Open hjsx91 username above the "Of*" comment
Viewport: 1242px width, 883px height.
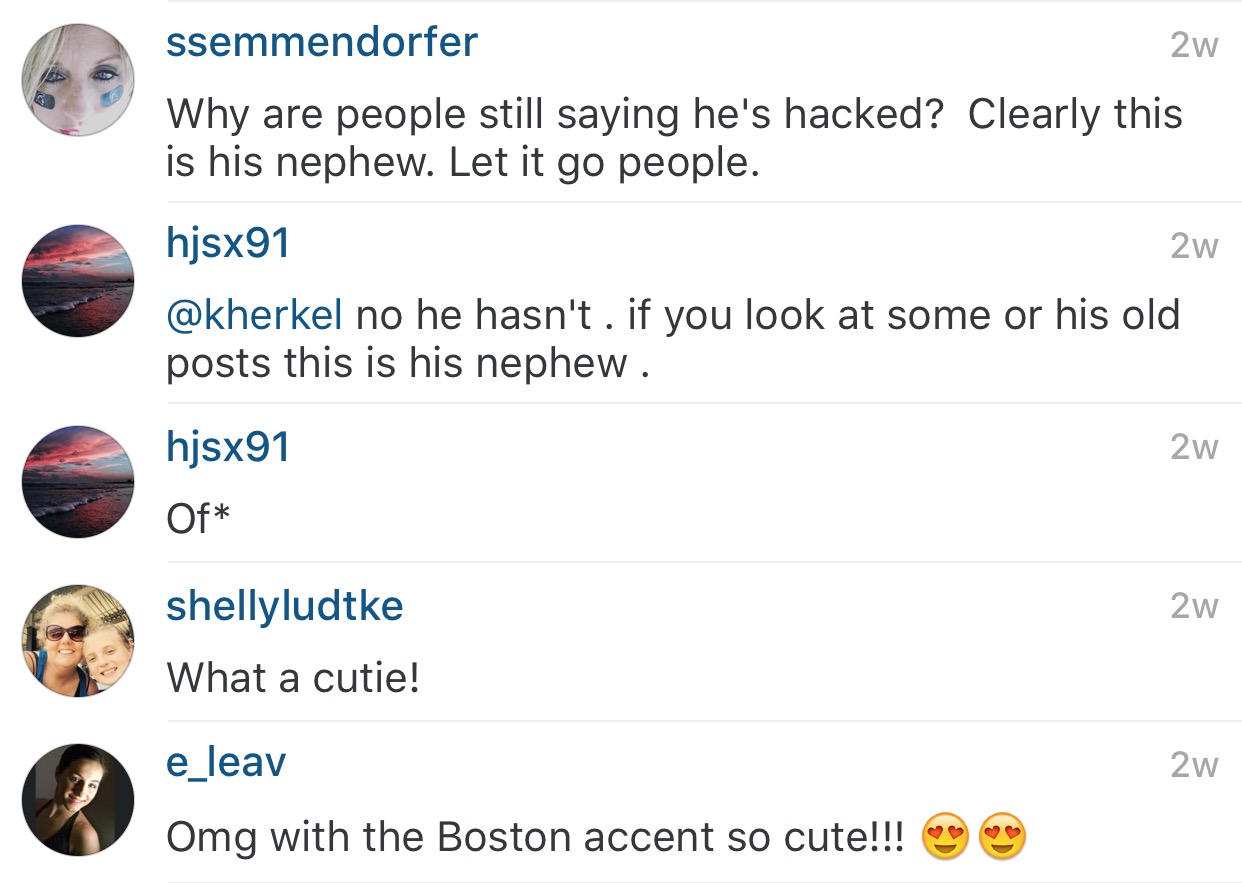228,446
